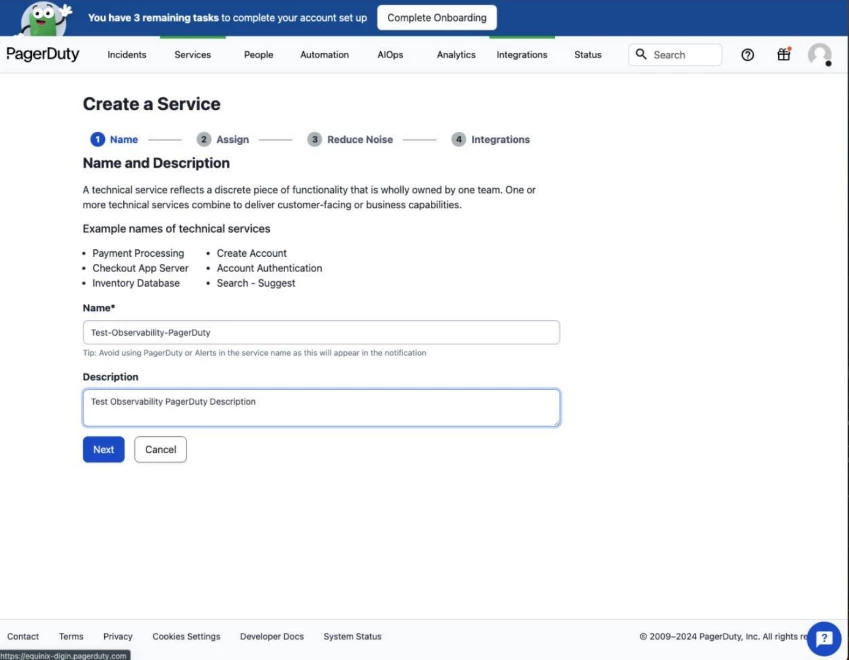Click step 1 circle for Name
This screenshot has height=660, width=849.
click(97, 139)
